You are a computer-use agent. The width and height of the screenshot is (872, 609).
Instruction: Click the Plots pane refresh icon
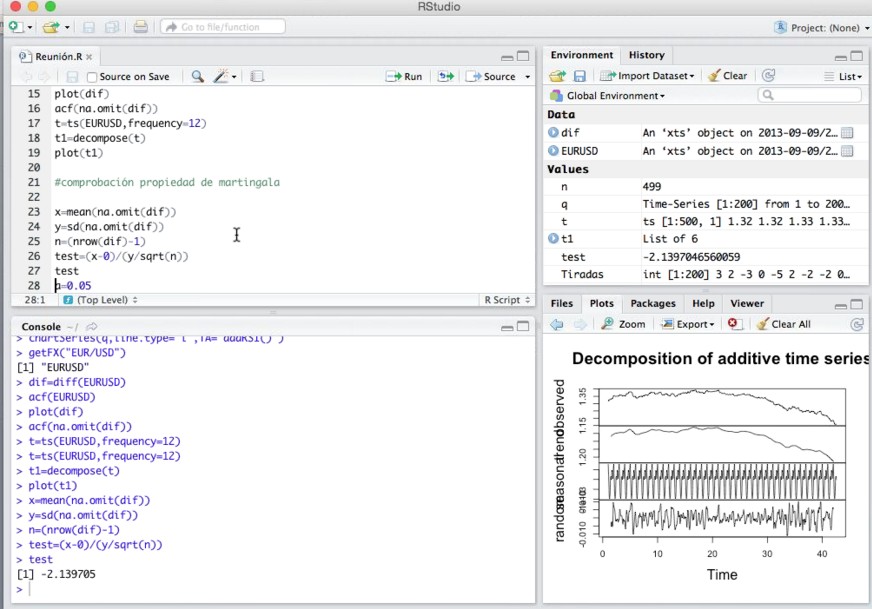tap(857, 324)
